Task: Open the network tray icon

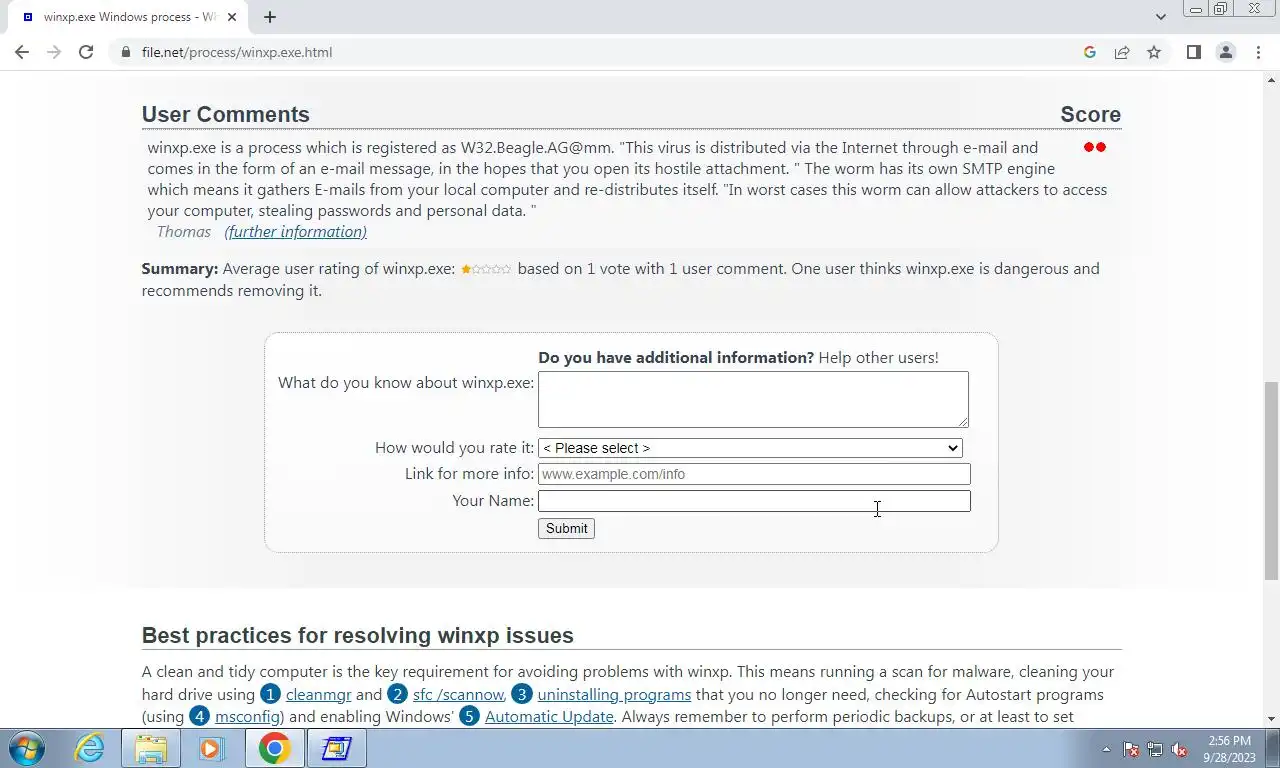Action: click(x=1155, y=749)
